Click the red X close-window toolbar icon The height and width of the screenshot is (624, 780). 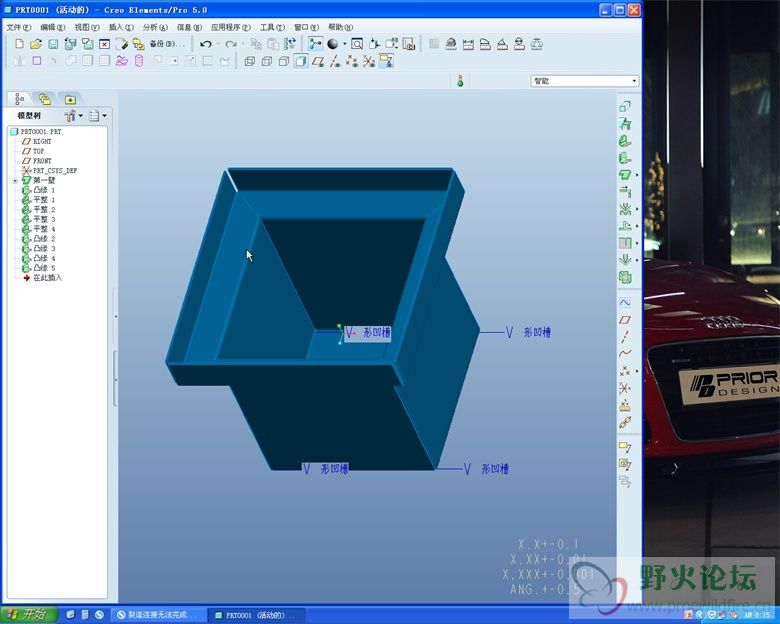click(x=104, y=44)
